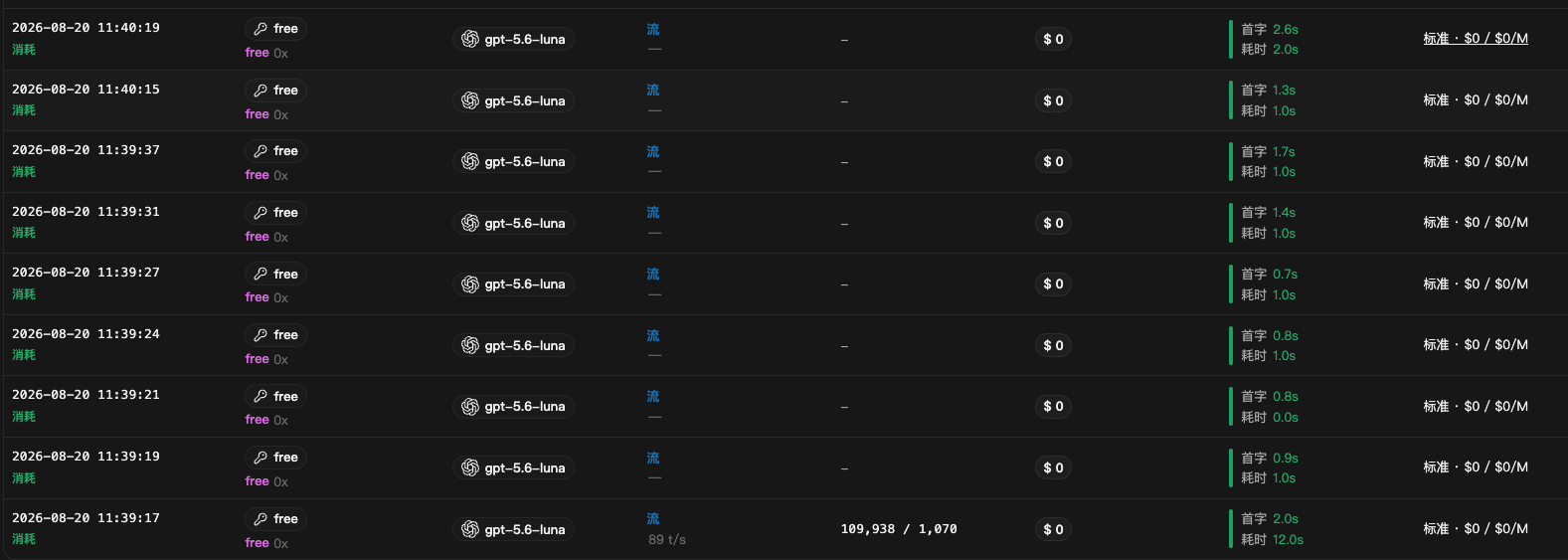Select the timestamp 2026-08-20 11:39:37
The width and height of the screenshot is (1568, 560).
pyautogui.click(x=86, y=150)
